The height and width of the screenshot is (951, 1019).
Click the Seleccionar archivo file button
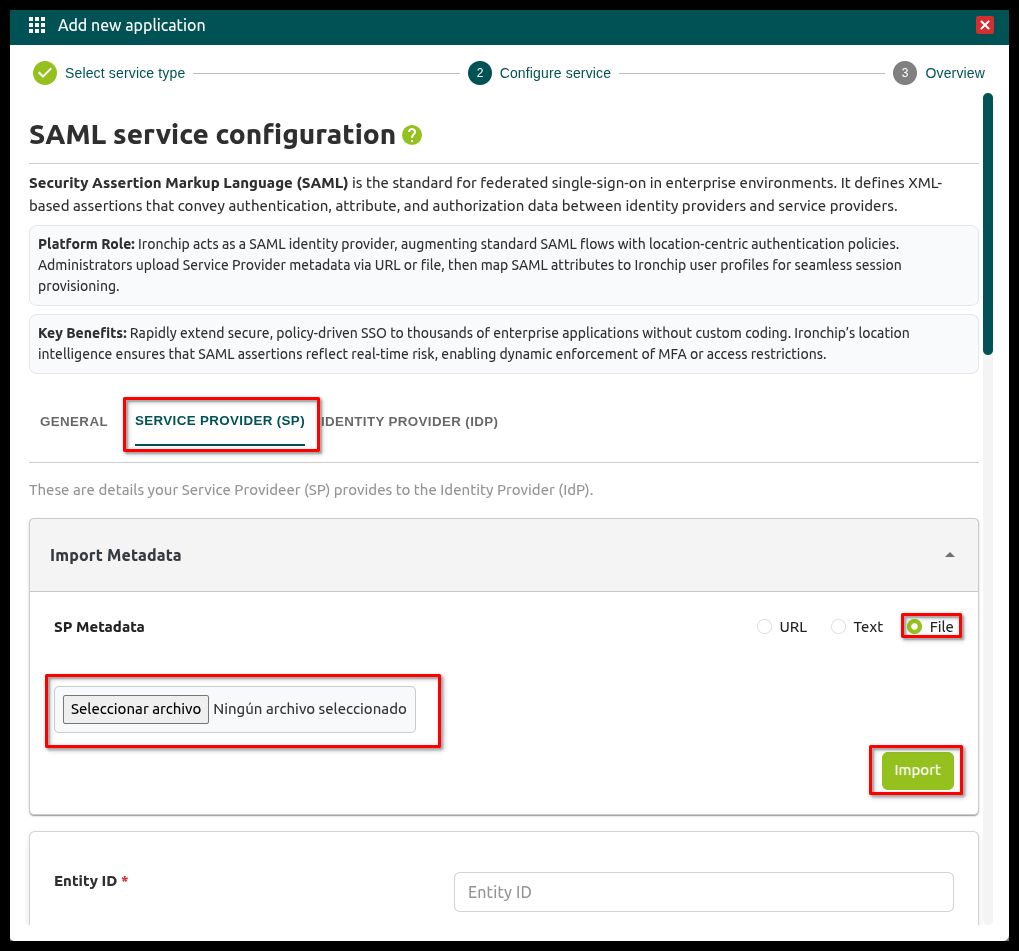pyautogui.click(x=136, y=709)
